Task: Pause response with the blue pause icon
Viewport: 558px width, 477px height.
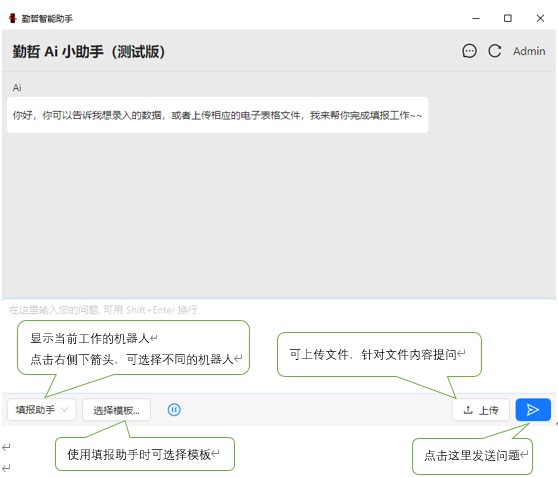Action: pos(174,410)
